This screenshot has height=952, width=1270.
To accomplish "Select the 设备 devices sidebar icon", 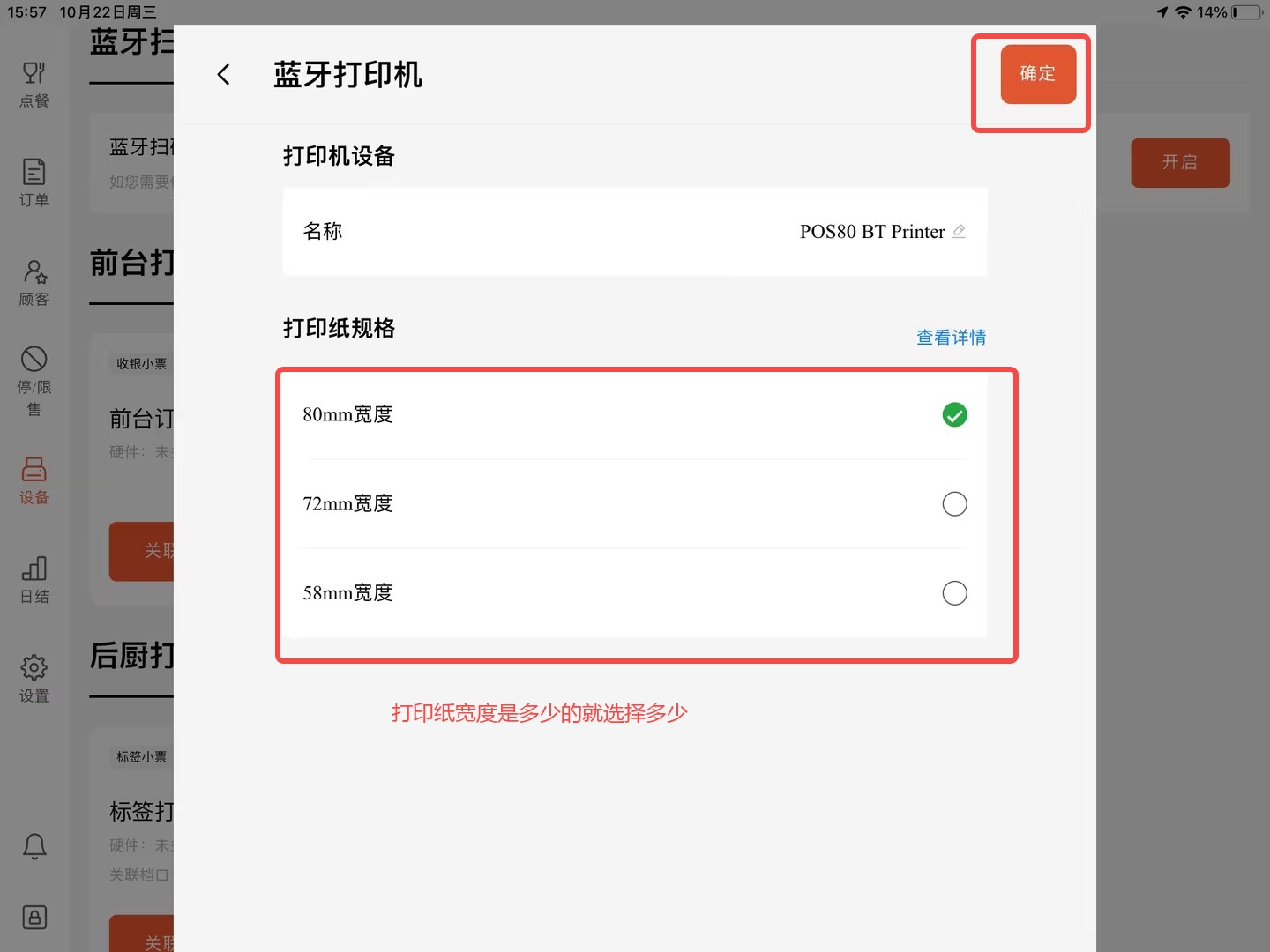I will point(34,480).
